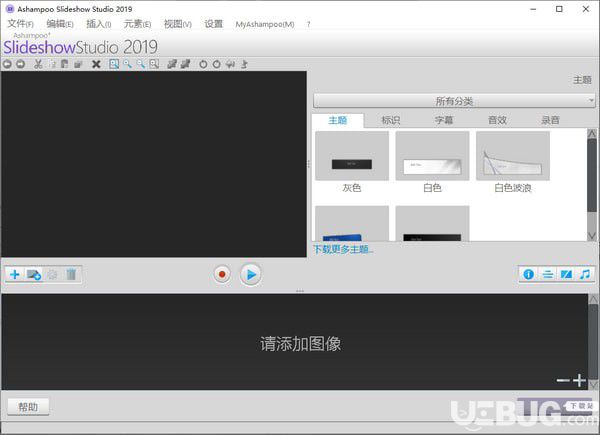
Task: Start recording with the red record button
Action: (x=222, y=274)
